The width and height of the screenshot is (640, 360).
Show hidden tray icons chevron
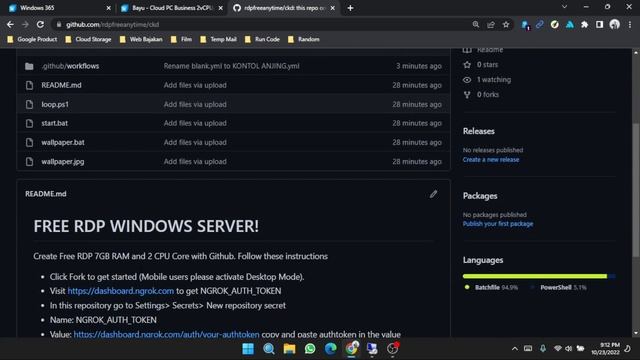[x=515, y=349]
